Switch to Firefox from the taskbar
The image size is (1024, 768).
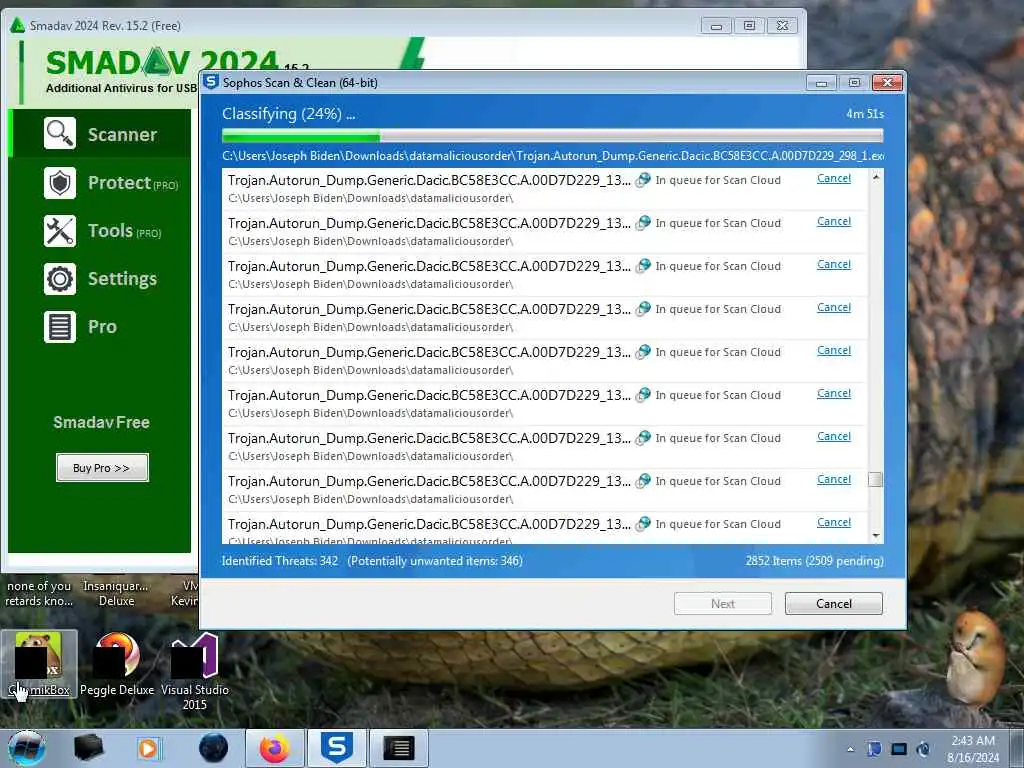[274, 748]
